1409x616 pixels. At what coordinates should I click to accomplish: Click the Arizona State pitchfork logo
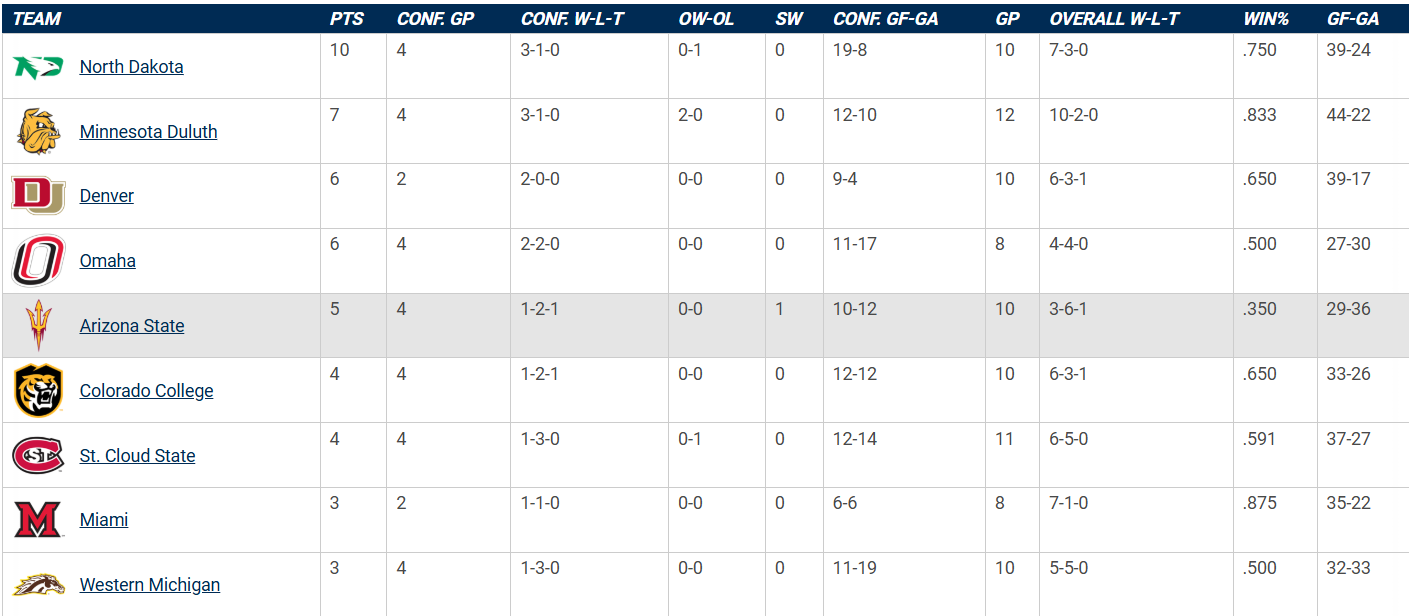coord(38,326)
